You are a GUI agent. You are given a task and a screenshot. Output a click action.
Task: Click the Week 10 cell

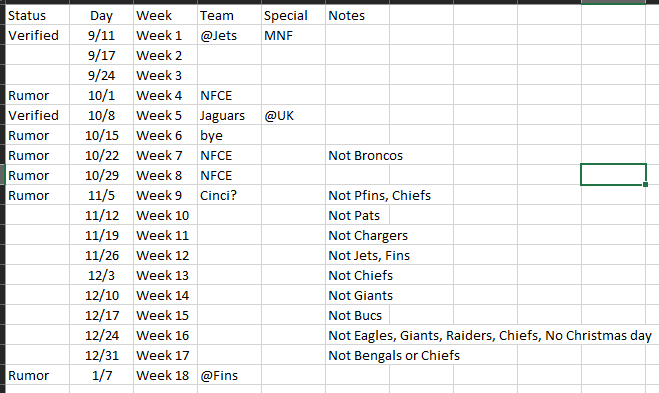coord(166,215)
